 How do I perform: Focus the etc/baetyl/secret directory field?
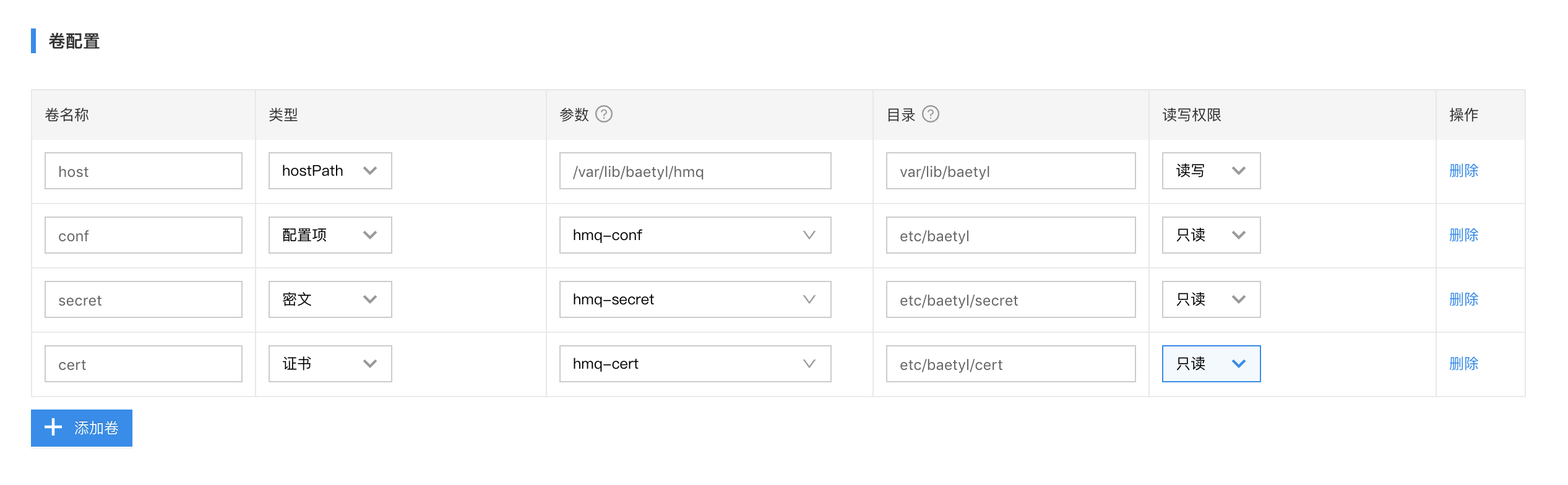coord(1010,299)
